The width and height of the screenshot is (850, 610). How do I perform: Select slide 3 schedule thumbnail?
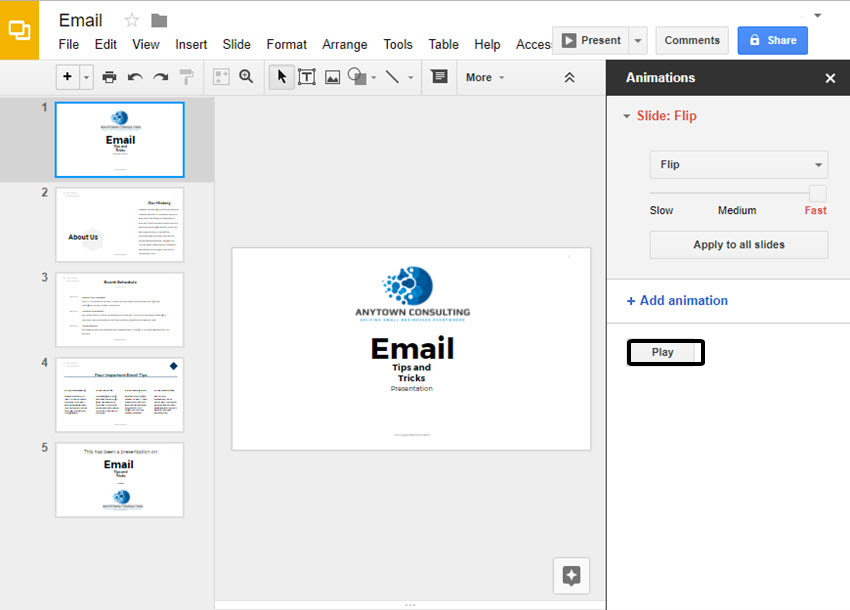pos(120,310)
